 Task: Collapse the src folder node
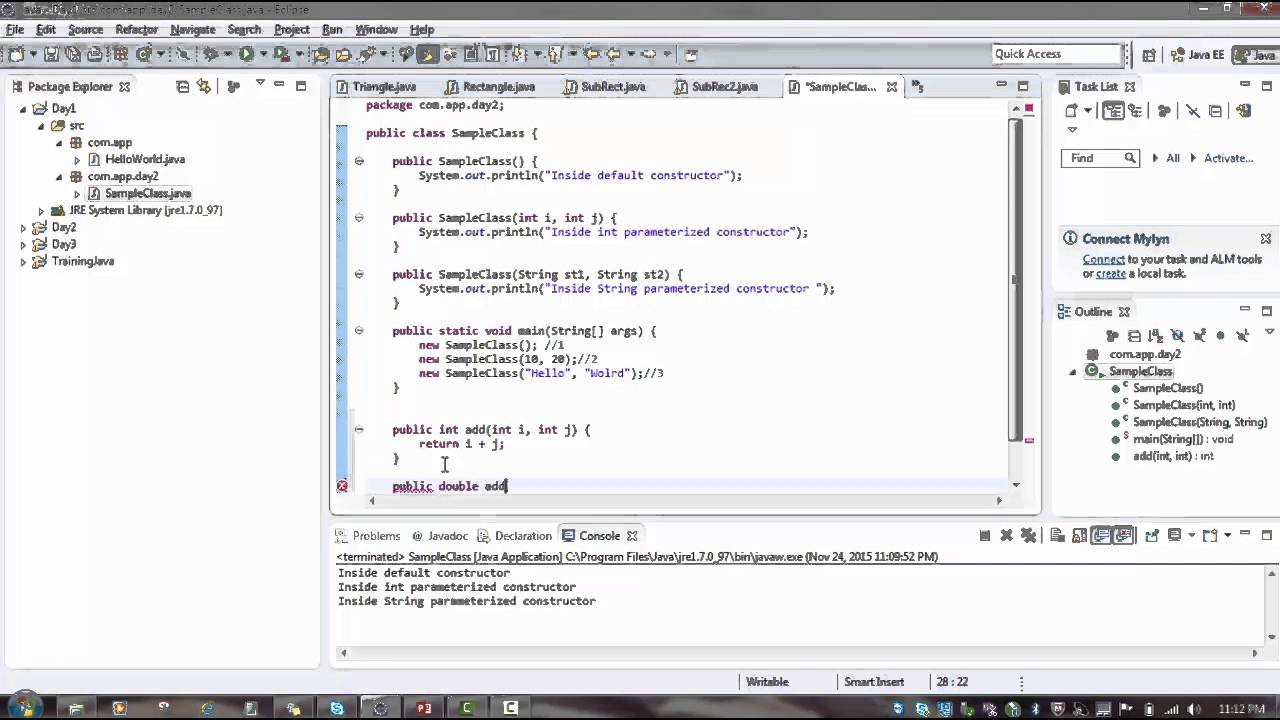click(41, 126)
